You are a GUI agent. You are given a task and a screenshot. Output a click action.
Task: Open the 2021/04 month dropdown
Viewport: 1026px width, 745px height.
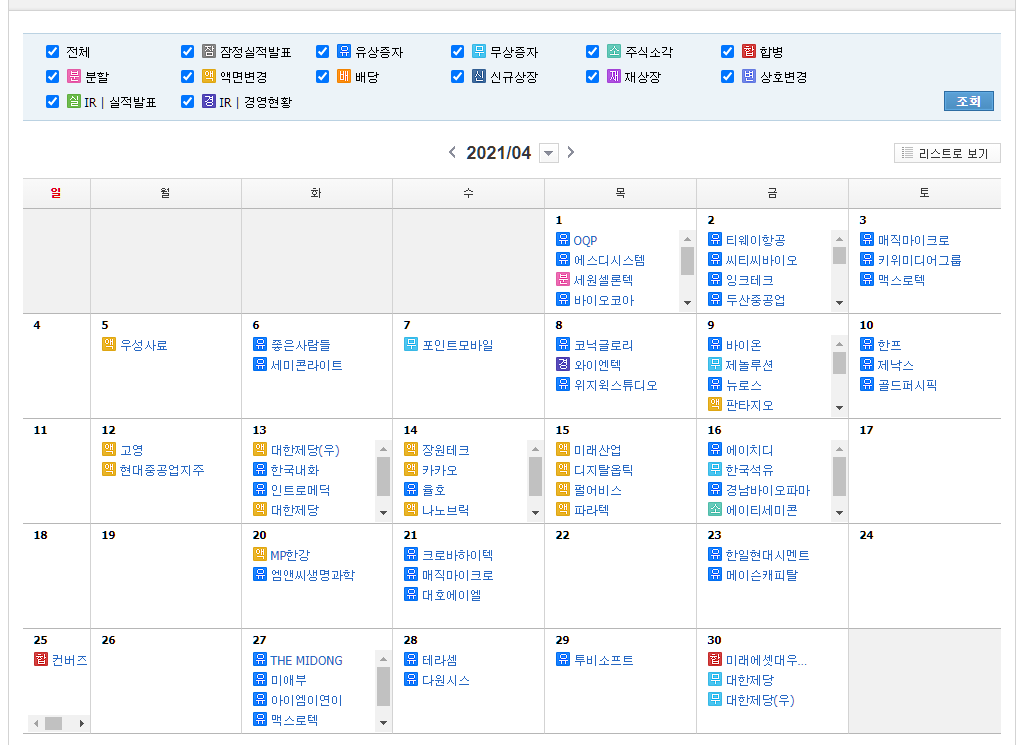(548, 153)
